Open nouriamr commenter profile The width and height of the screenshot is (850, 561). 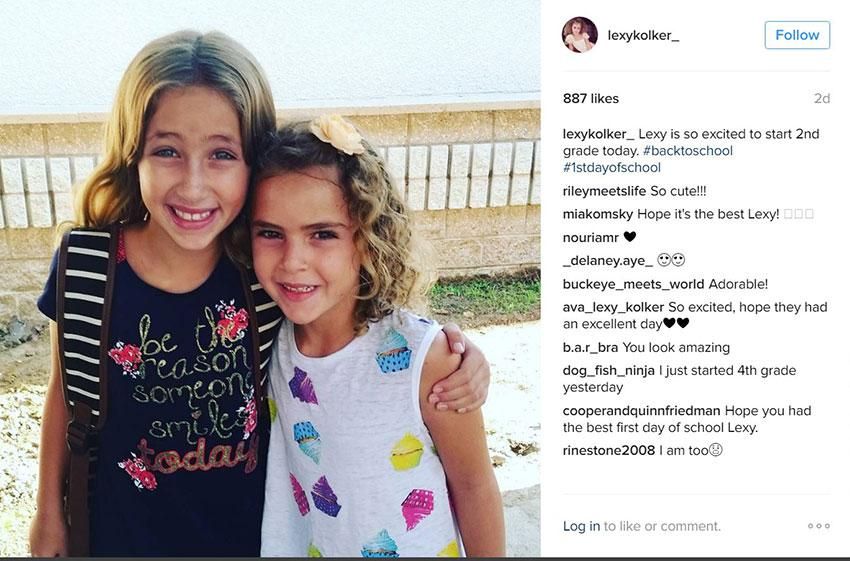591,237
